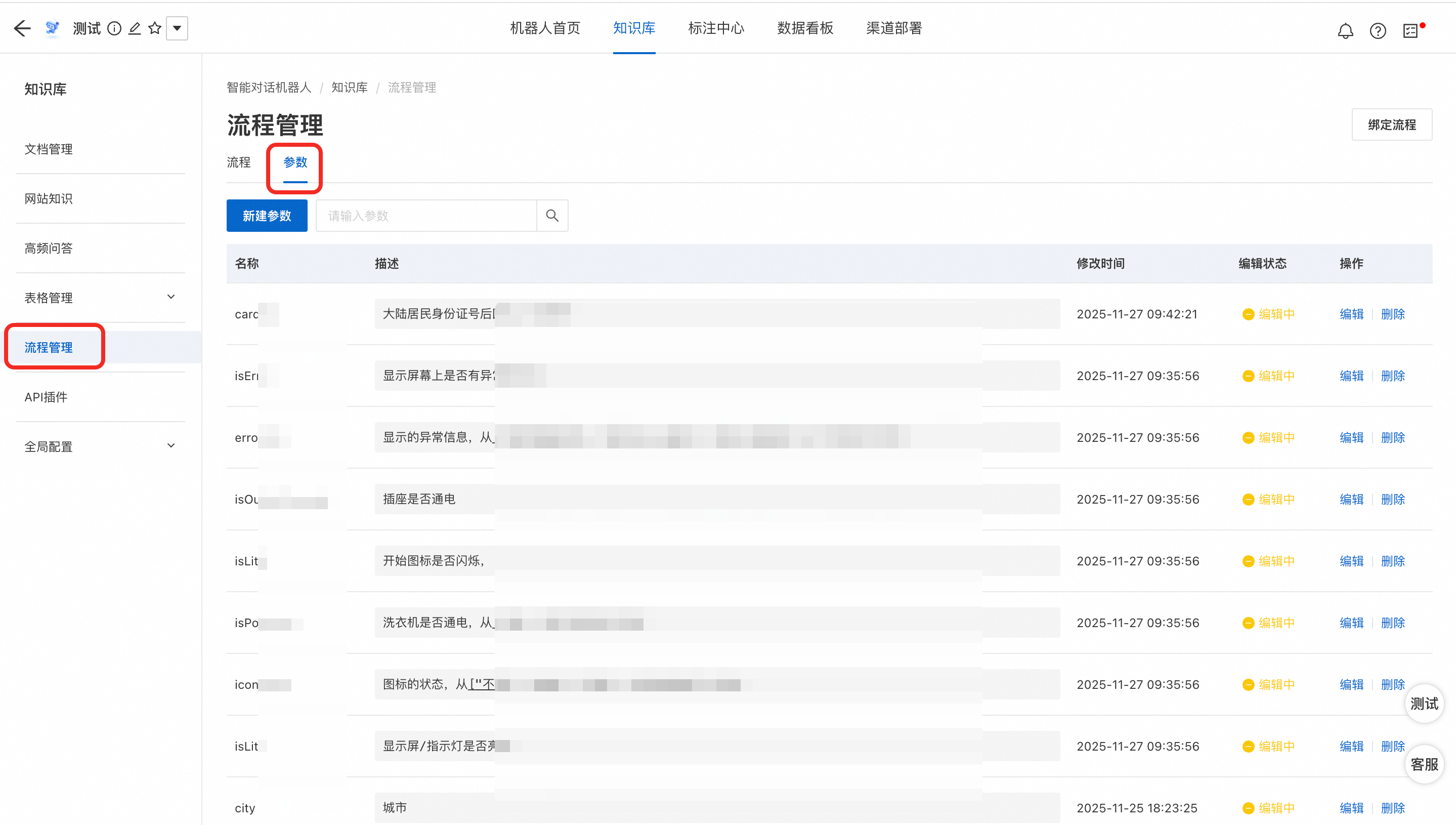
Task: Open 文档管理 in the sidebar
Action: pos(48,149)
